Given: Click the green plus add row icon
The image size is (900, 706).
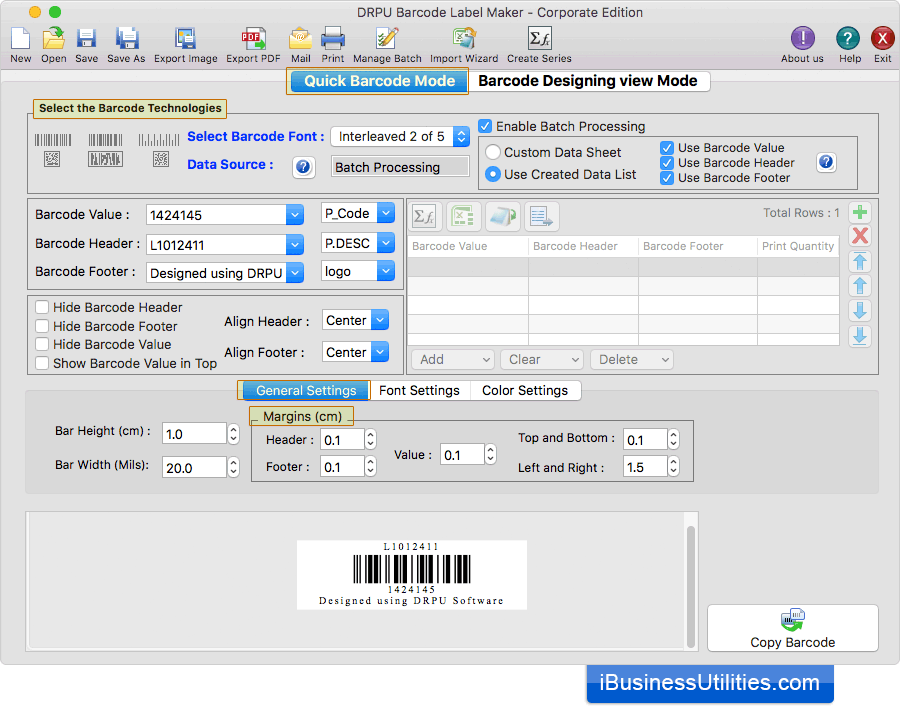Looking at the screenshot, I should pos(860,213).
